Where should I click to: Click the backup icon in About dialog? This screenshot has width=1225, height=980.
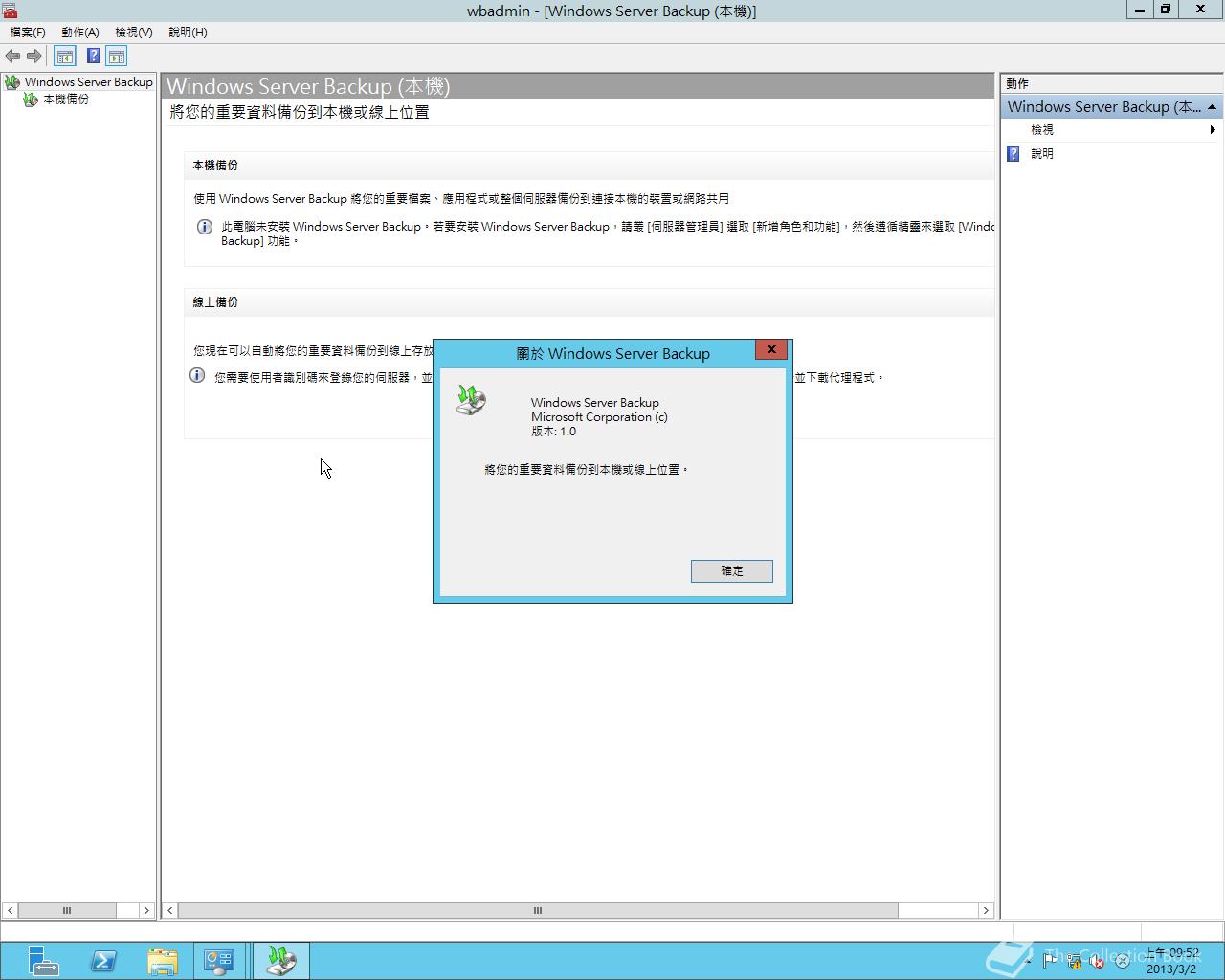pos(470,400)
